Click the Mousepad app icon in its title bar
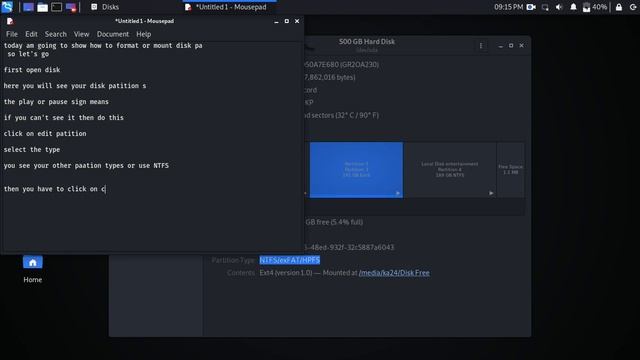 (10, 21)
